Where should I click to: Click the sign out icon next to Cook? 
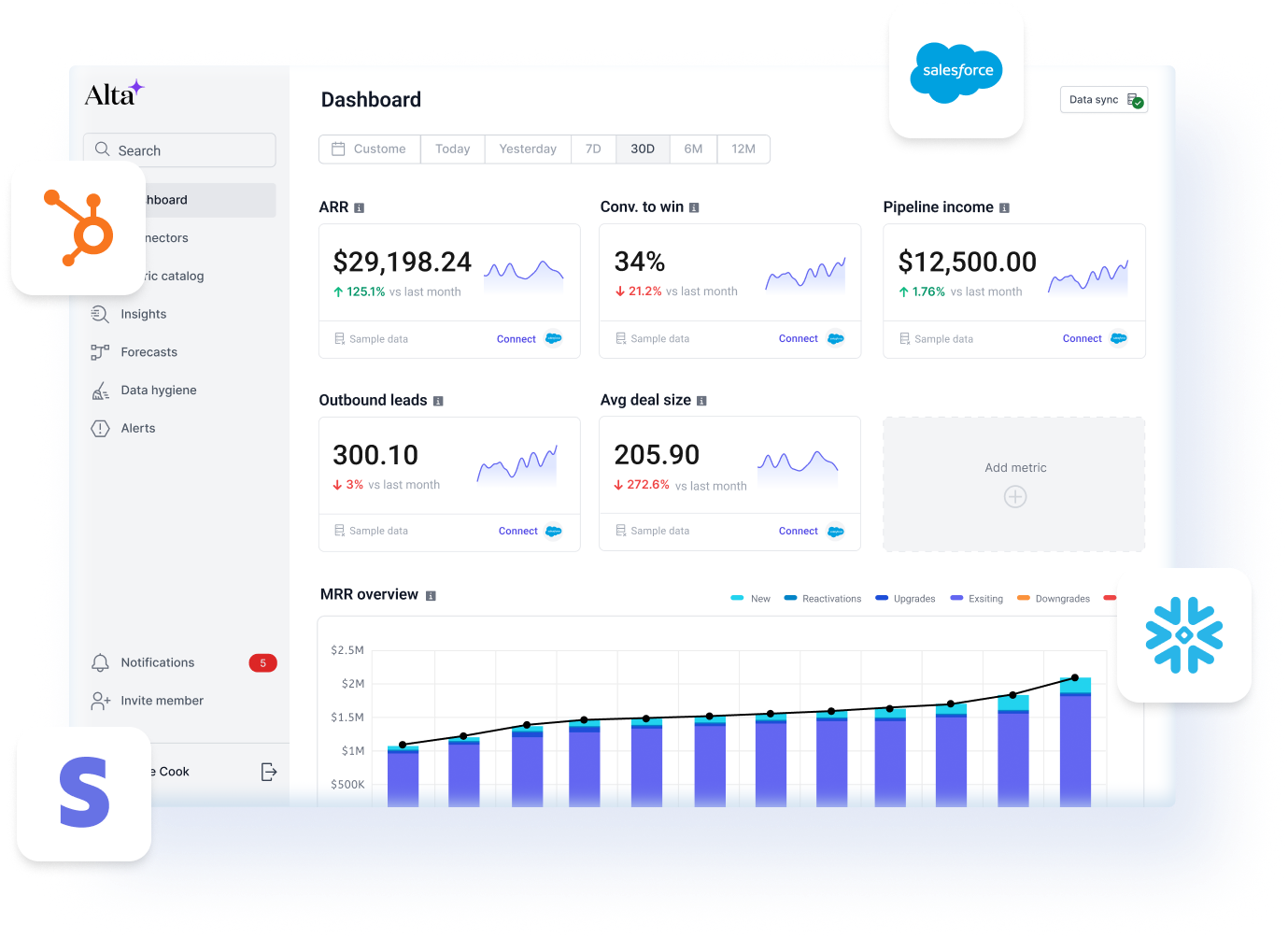pyautogui.click(x=269, y=772)
